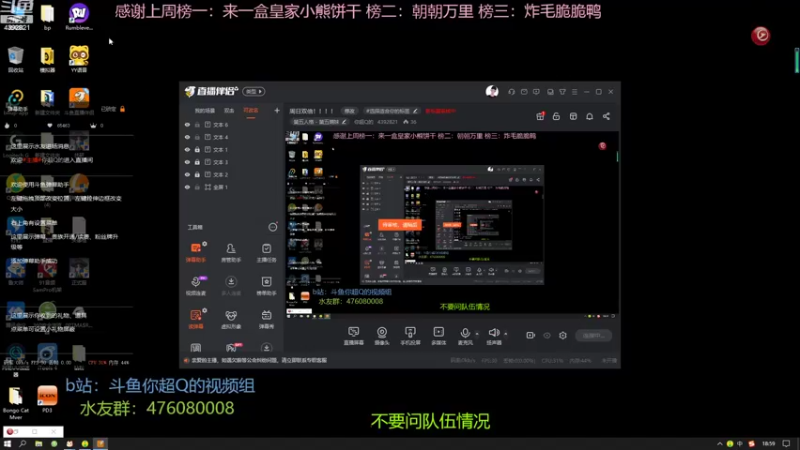Open the 视频连麦 video co-stream tool
The width and height of the screenshot is (800, 450).
tap(195, 286)
